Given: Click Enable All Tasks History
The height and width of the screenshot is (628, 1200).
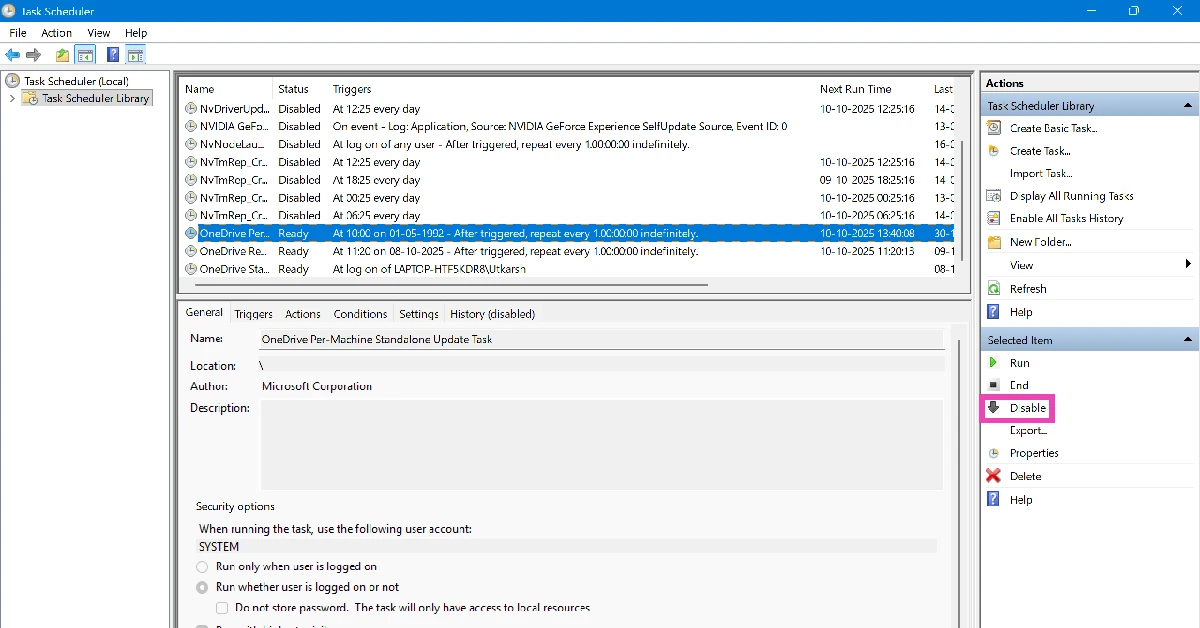Looking at the screenshot, I should pos(1066,218).
